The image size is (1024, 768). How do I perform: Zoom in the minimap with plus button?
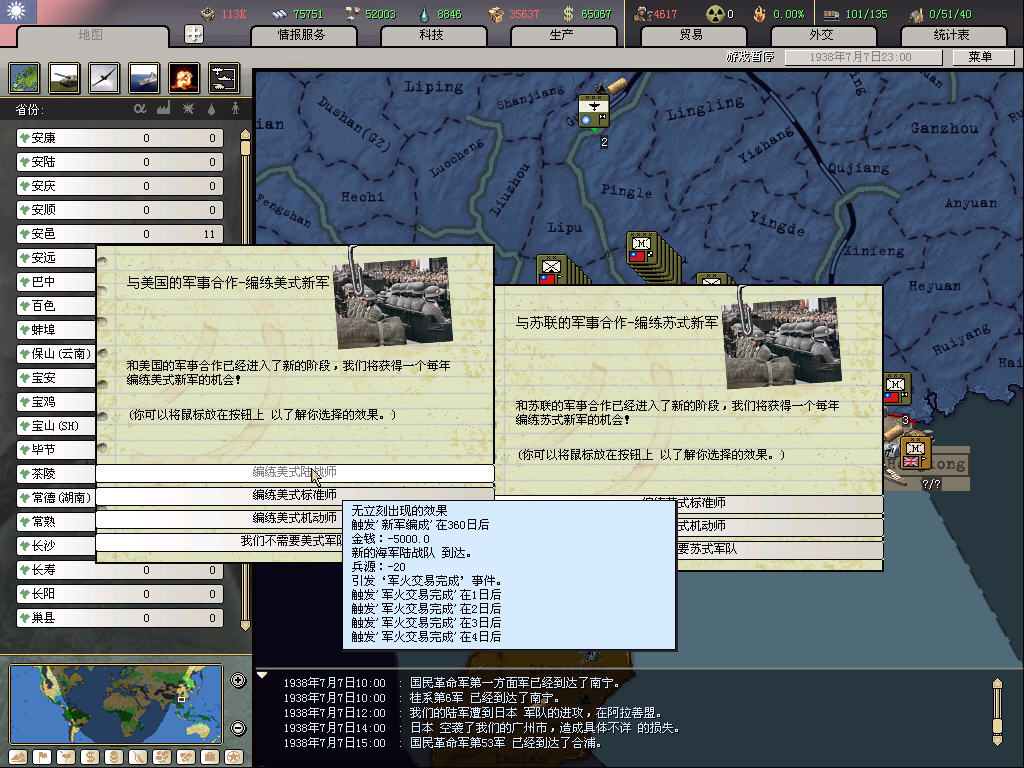tap(238, 681)
